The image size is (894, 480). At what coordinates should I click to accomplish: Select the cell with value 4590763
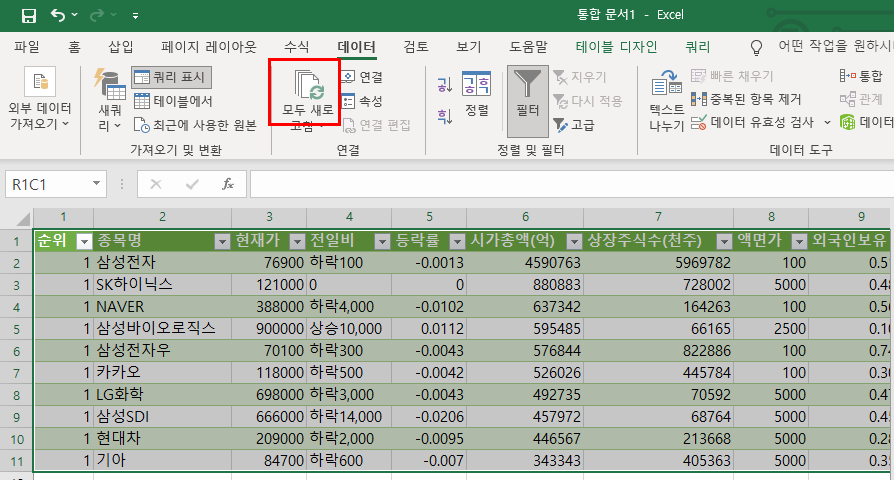[525, 263]
